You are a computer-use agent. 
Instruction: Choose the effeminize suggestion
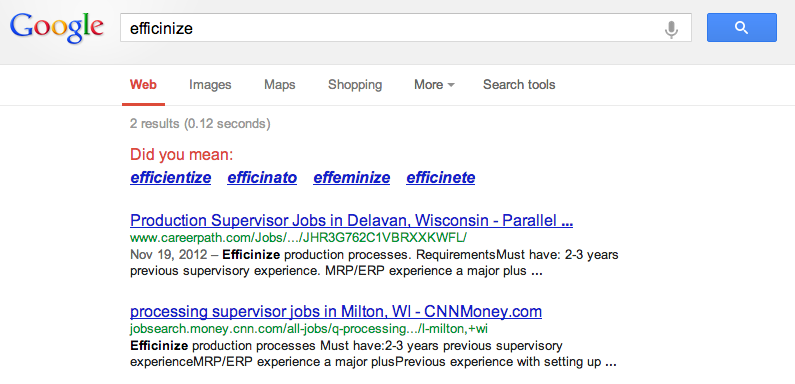click(351, 178)
